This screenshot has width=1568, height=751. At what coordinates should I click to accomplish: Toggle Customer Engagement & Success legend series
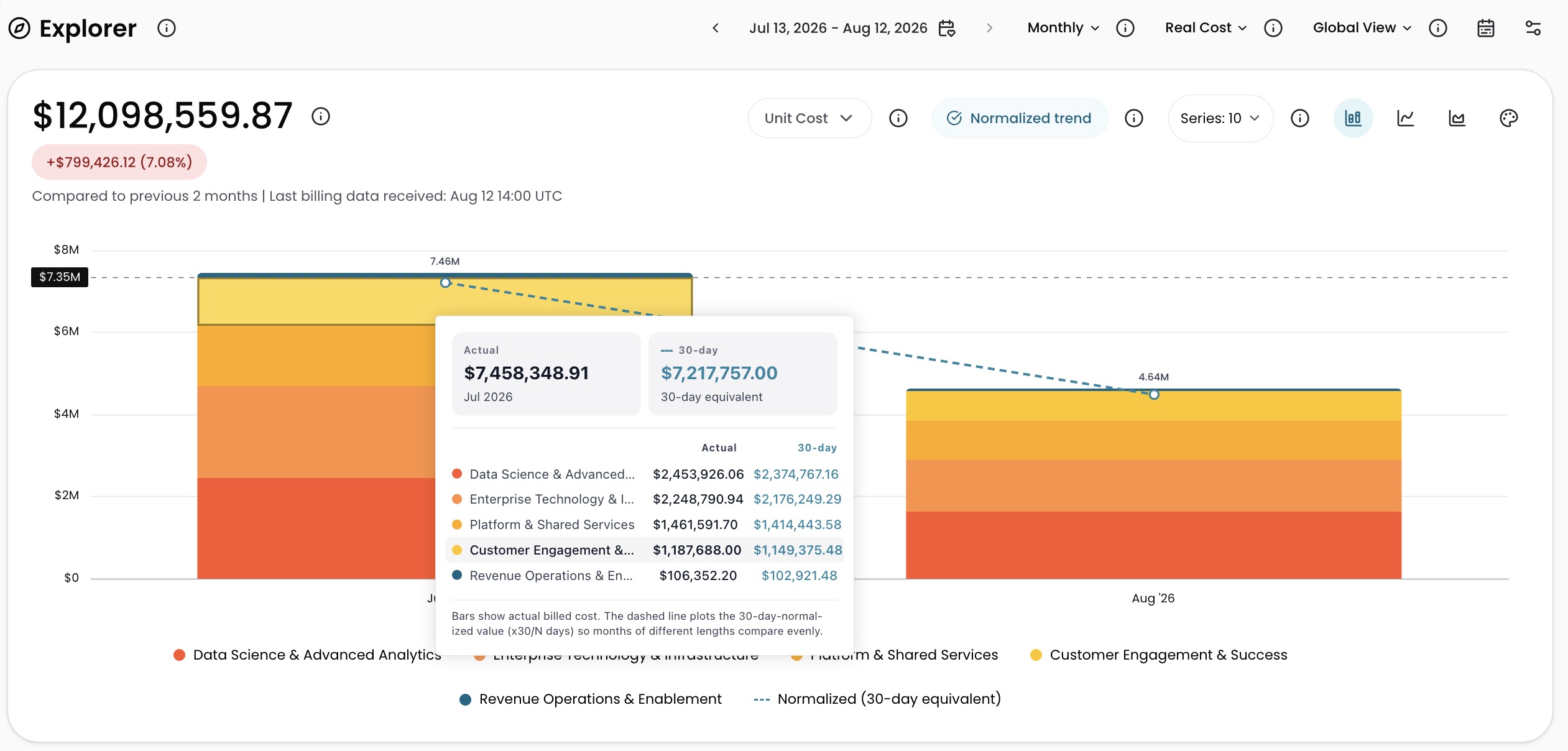(1159, 655)
